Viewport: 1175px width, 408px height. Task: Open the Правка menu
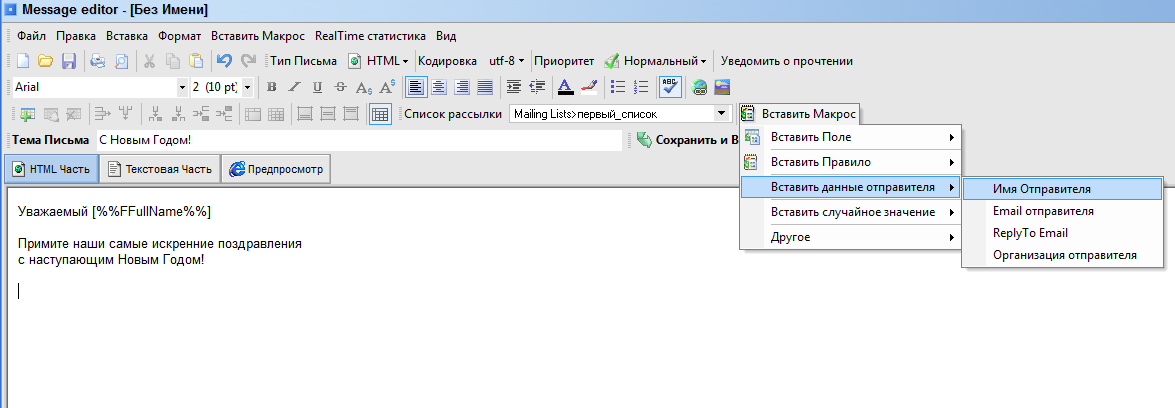(x=76, y=36)
